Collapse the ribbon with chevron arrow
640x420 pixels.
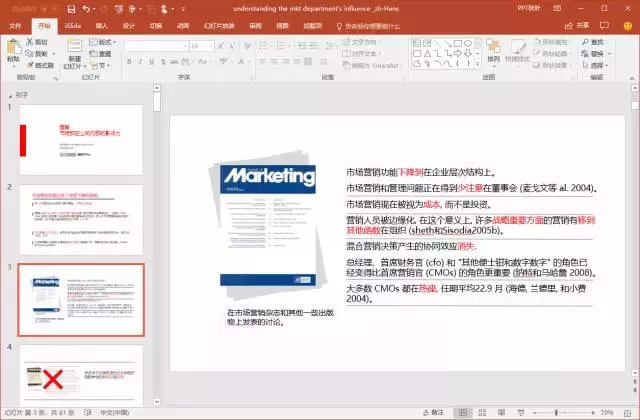pyautogui.click(x=632, y=78)
